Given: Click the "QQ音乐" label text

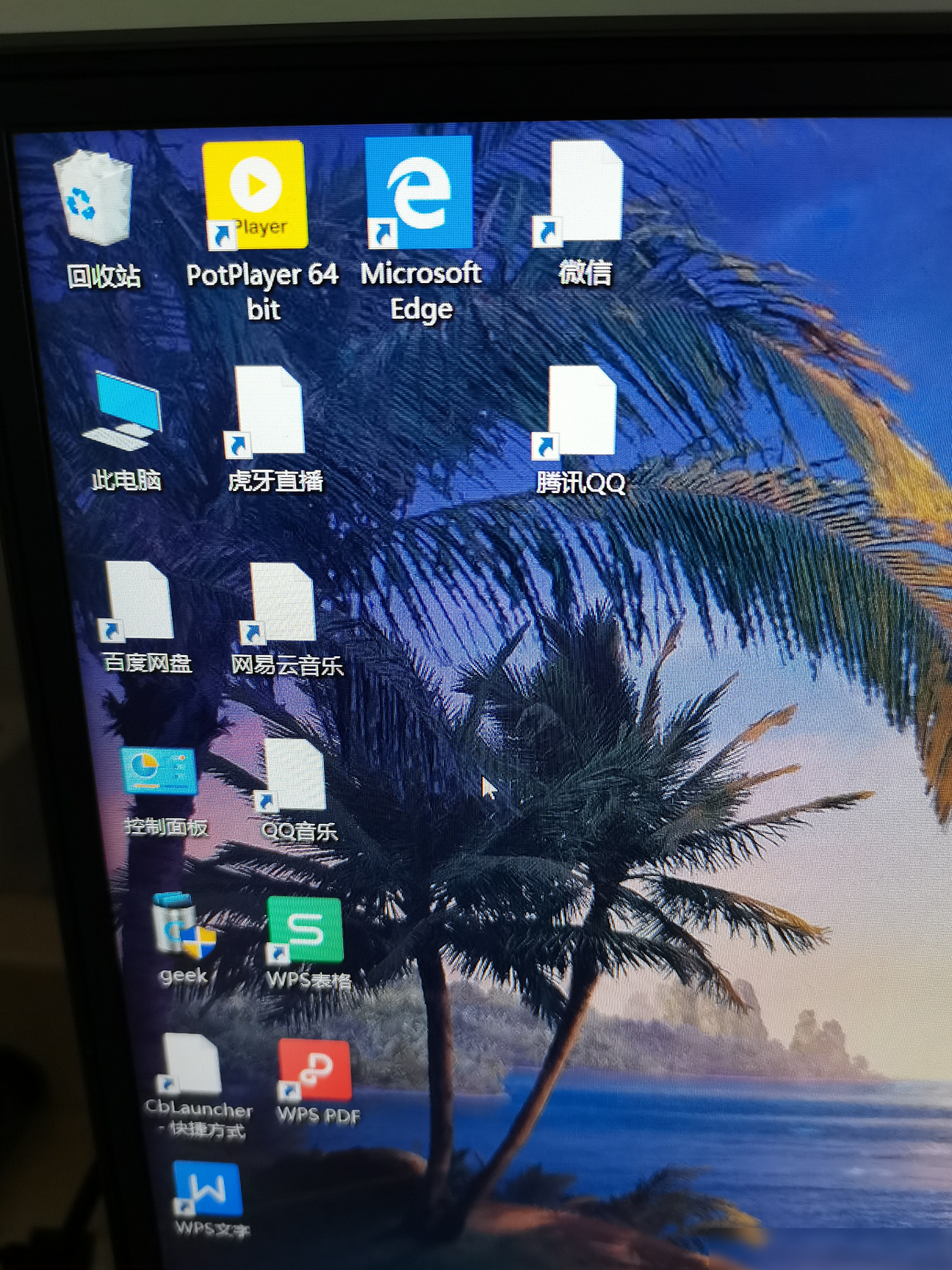Looking at the screenshot, I should [299, 831].
